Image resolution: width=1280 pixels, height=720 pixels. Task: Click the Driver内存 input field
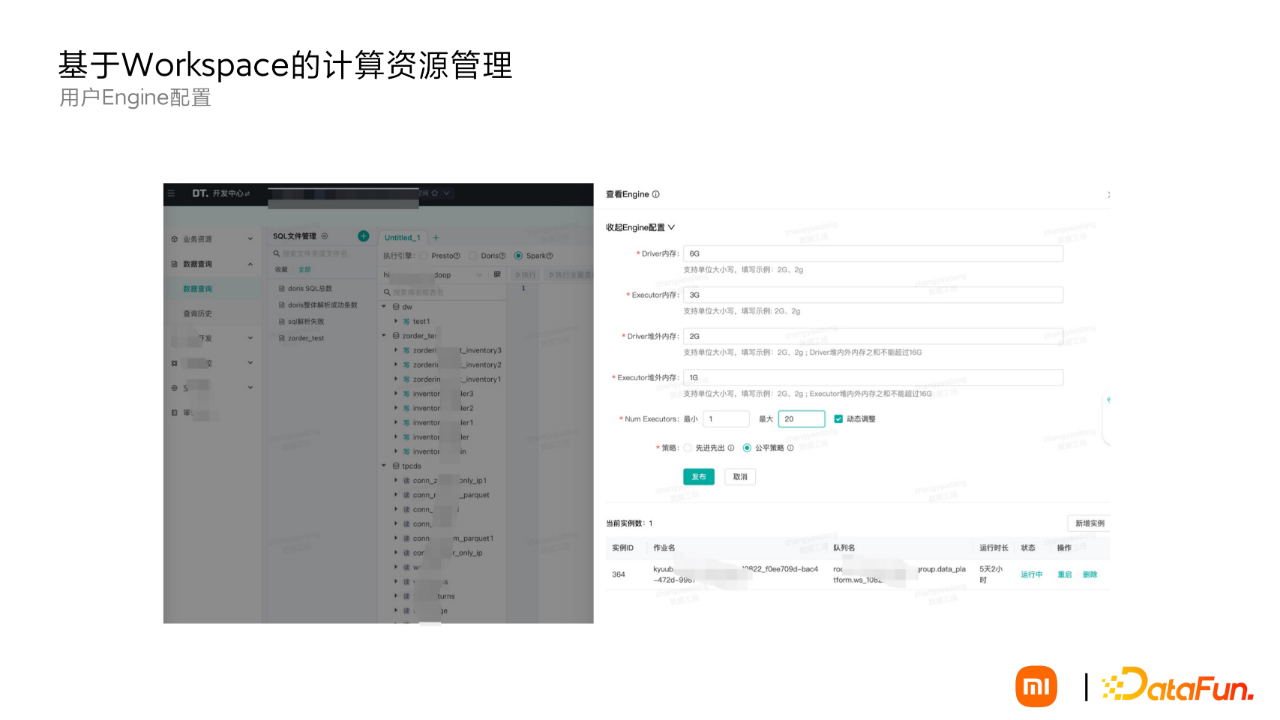pos(873,254)
